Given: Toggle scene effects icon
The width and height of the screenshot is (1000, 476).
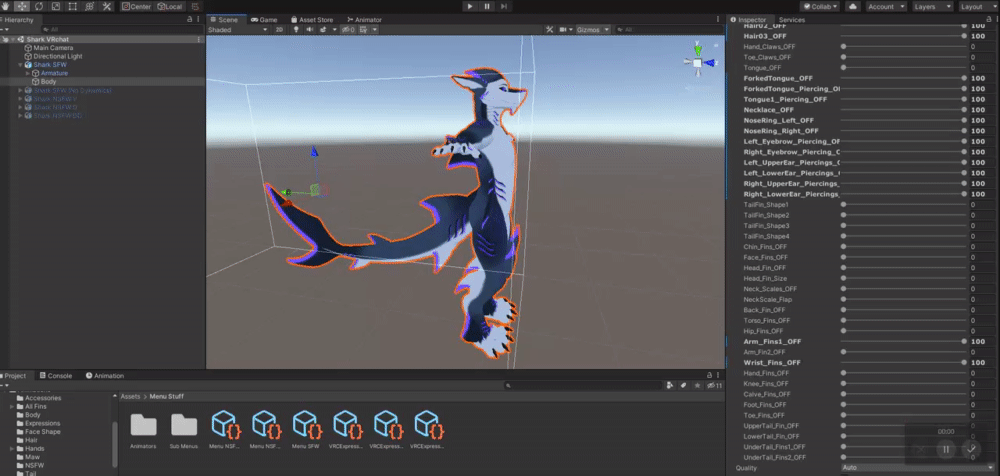Looking at the screenshot, I should click(325, 29).
